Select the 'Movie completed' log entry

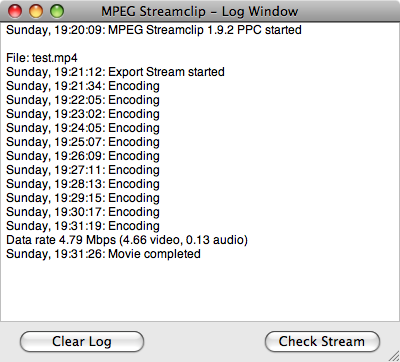tap(103, 254)
